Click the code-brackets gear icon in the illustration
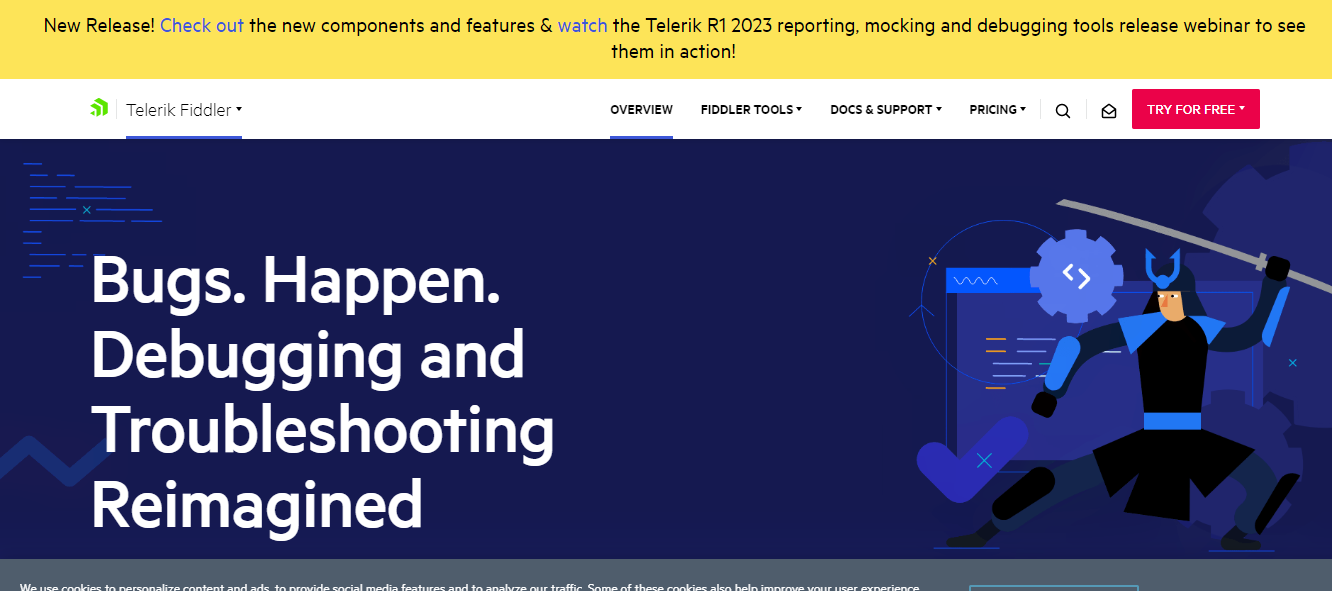 click(x=1078, y=275)
